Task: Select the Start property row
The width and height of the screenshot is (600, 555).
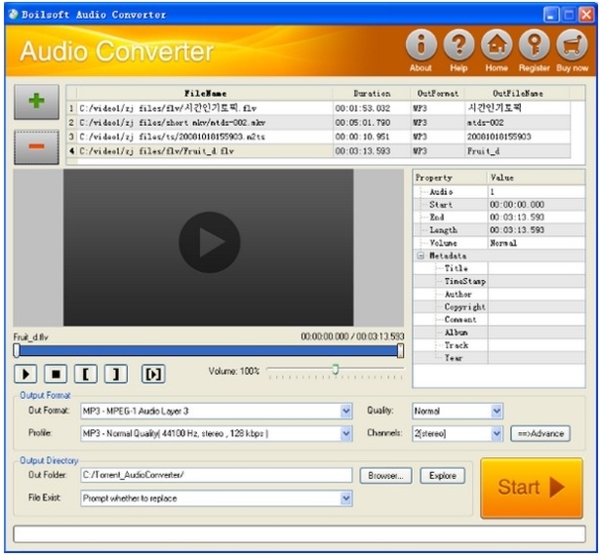Action: click(x=499, y=204)
